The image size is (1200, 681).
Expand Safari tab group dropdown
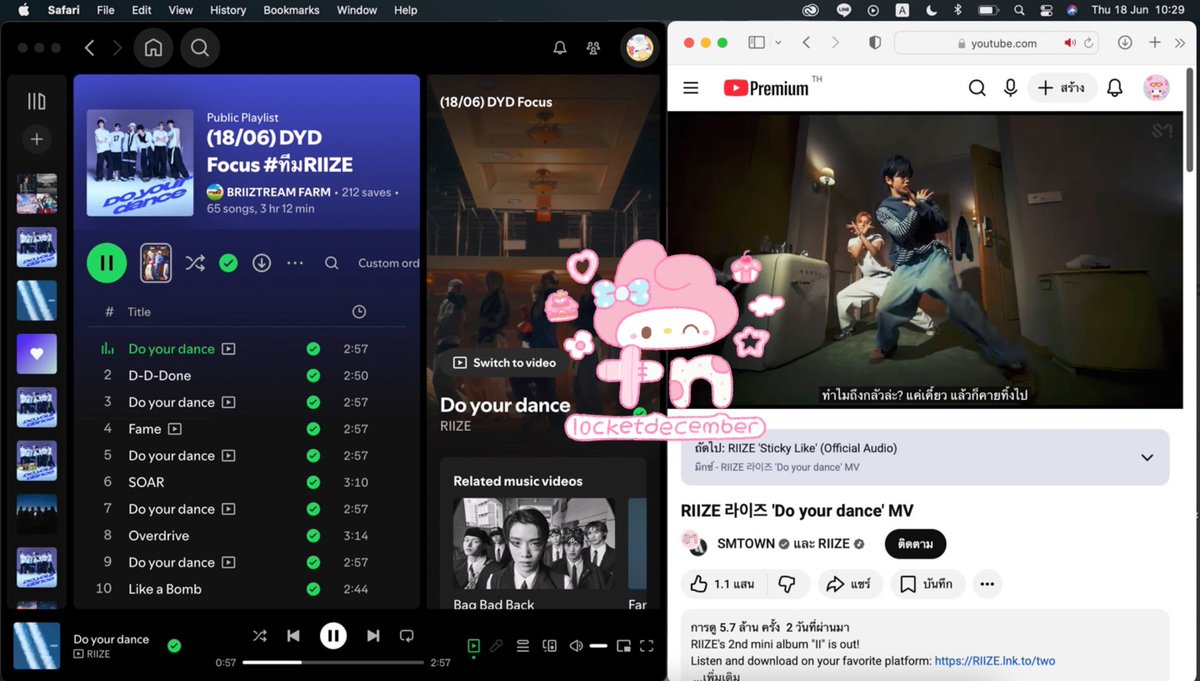click(778, 43)
